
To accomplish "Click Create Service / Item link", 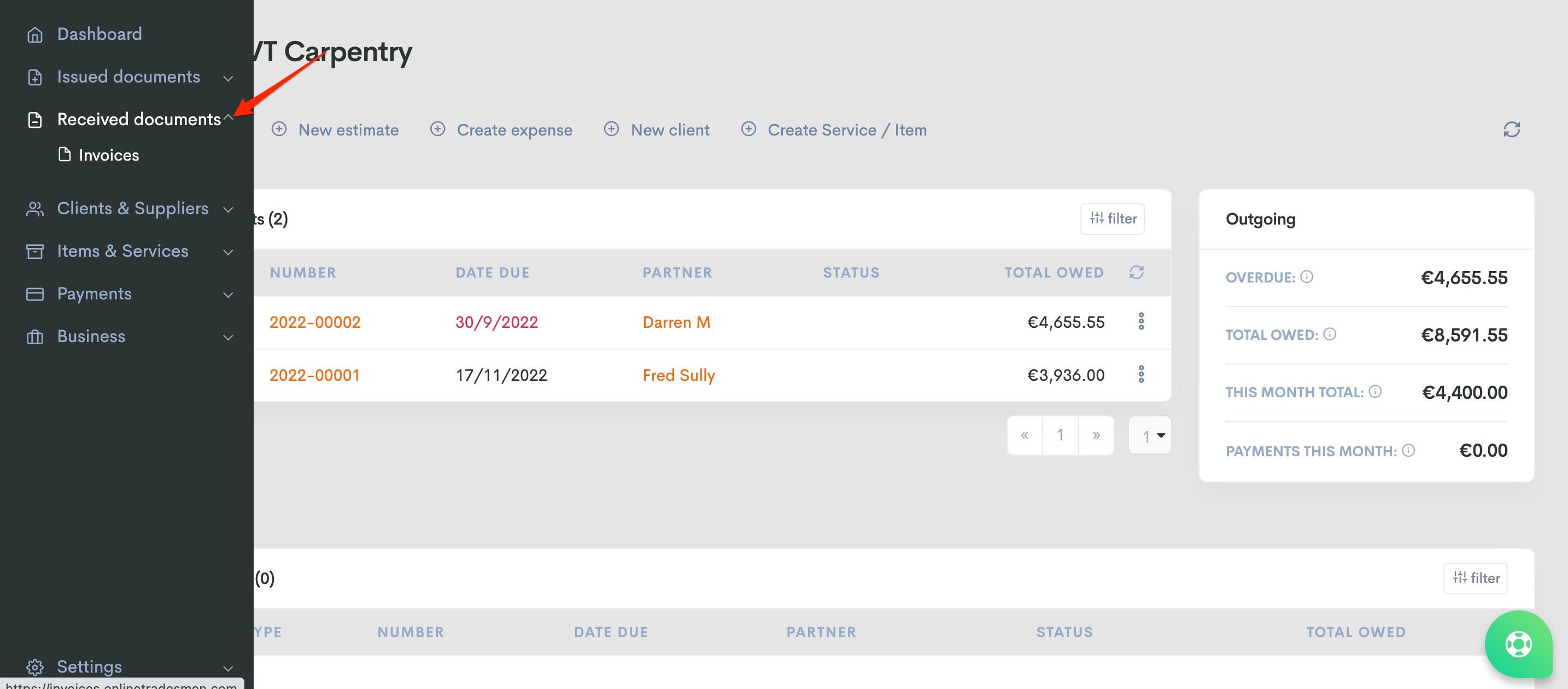I will [x=847, y=129].
